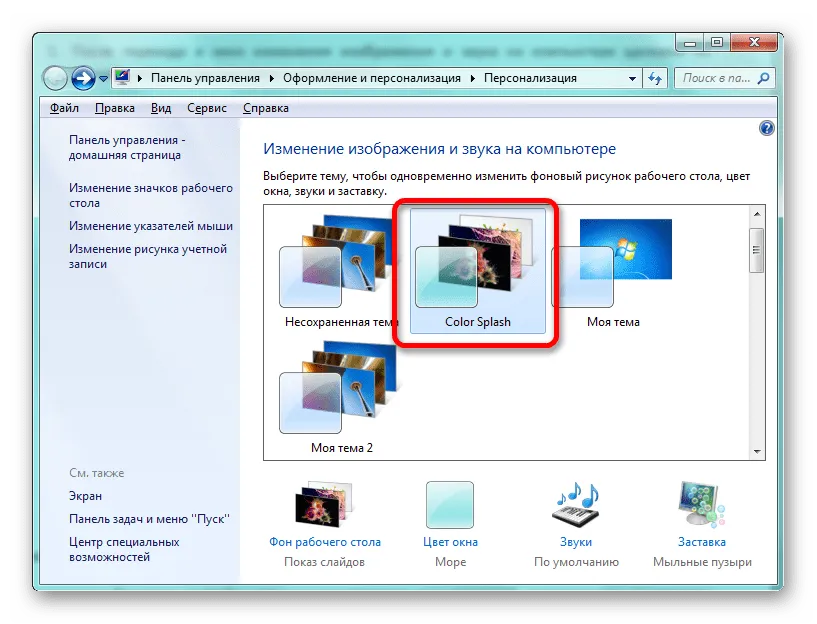The image size is (817, 624).
Task: Click the theme list scrollbar thumb
Action: coord(757,250)
